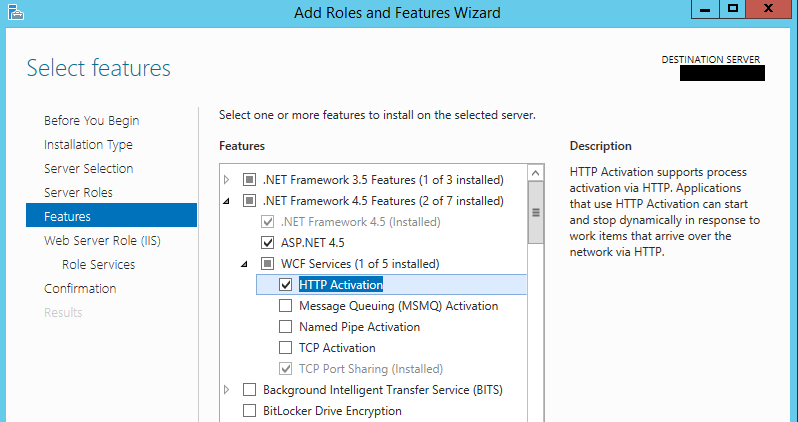Jump to the Confirmation page

tap(80, 289)
